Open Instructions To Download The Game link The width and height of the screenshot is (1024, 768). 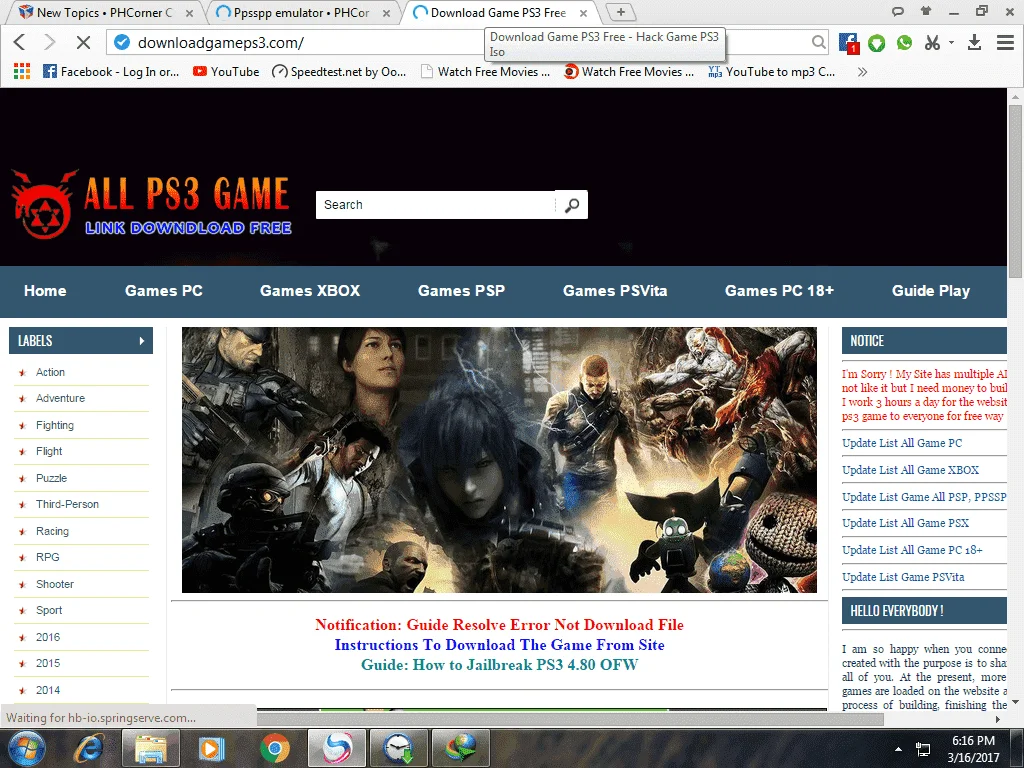coord(499,645)
